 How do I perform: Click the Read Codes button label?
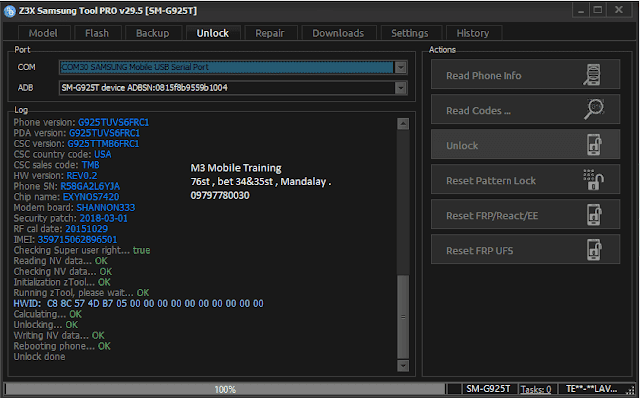click(x=478, y=111)
